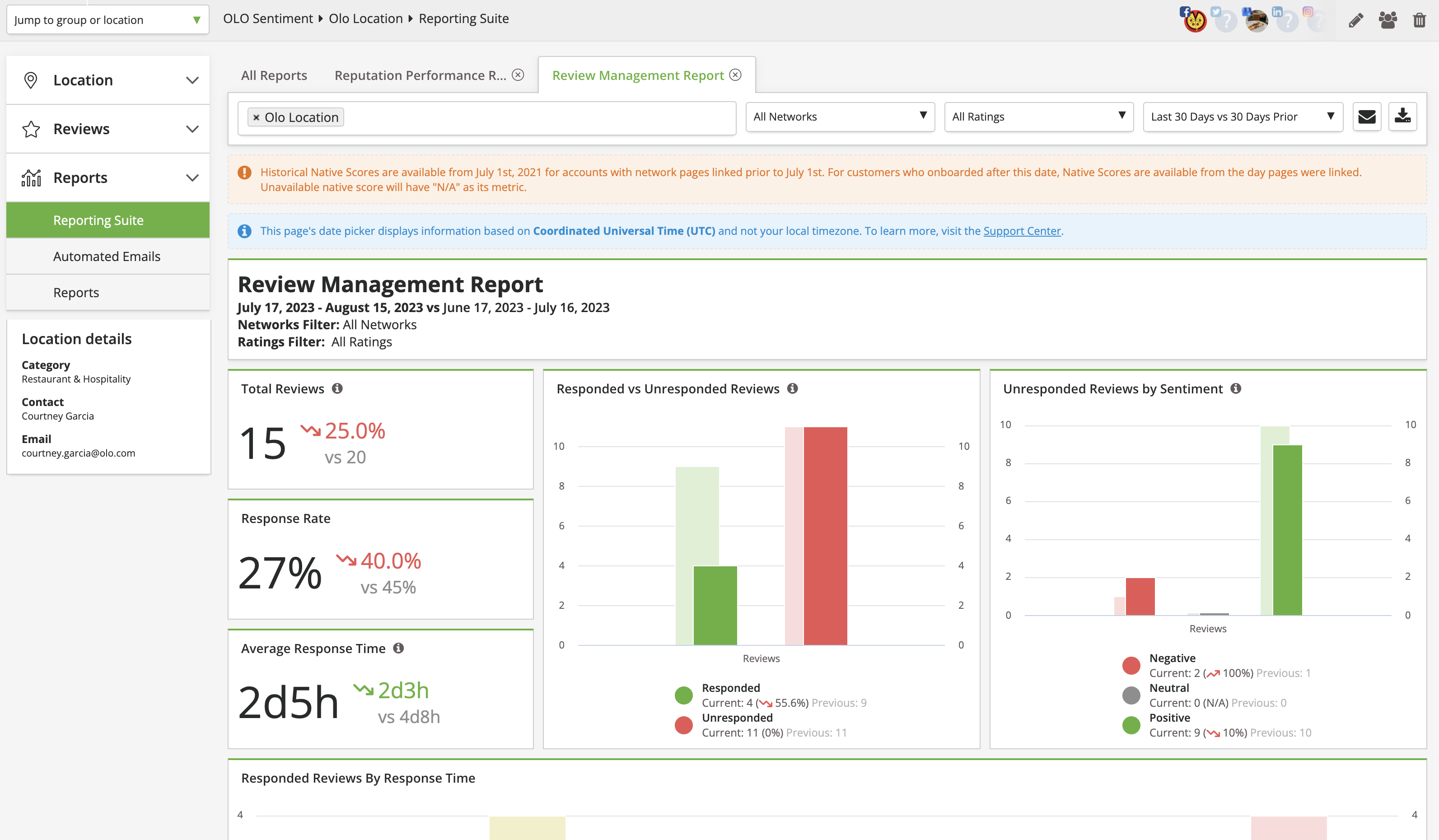
Task: Open the Twitter unlinked profile avatar
Action: (1225, 21)
